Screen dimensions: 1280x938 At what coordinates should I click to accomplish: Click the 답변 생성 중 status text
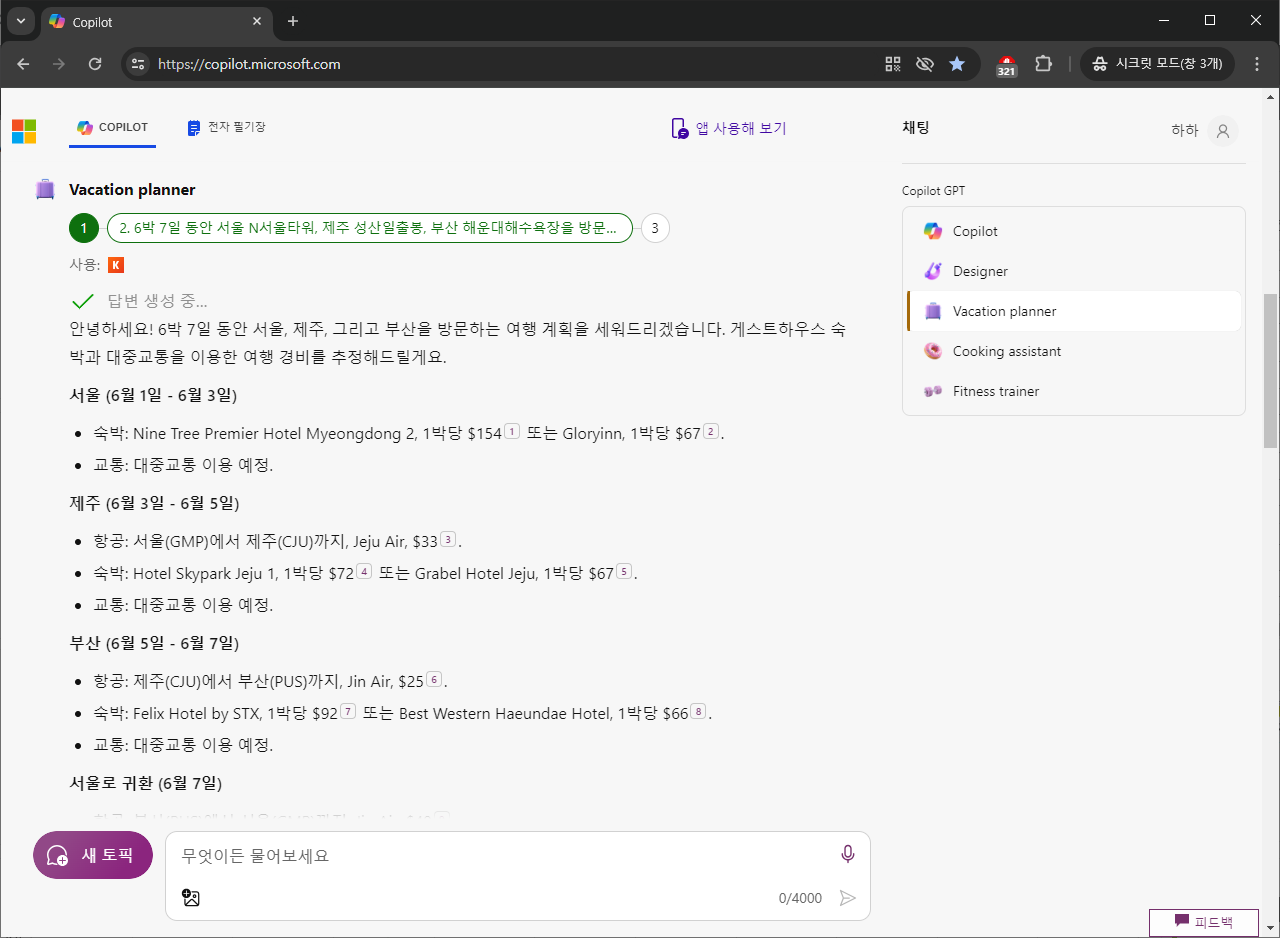click(157, 301)
